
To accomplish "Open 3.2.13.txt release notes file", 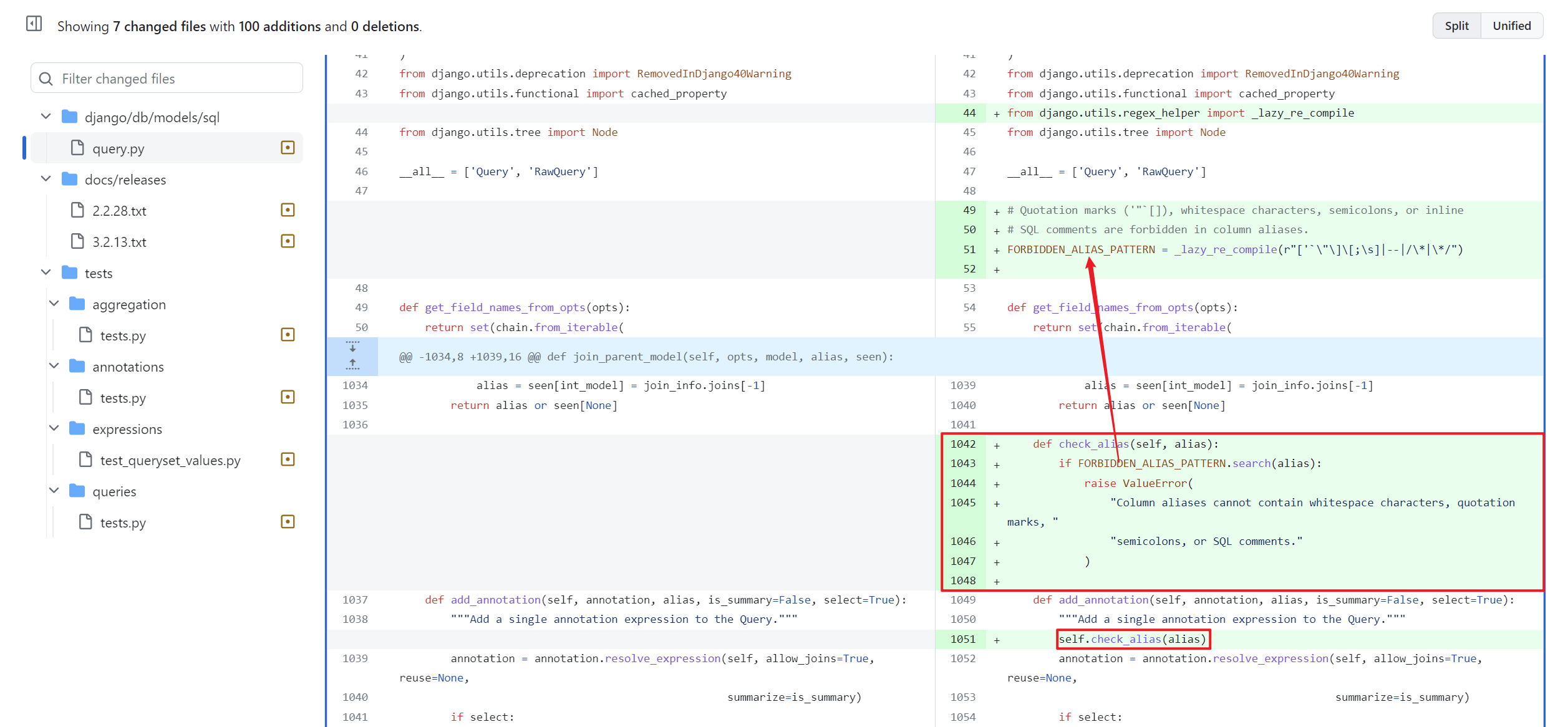I will pyautogui.click(x=119, y=242).
